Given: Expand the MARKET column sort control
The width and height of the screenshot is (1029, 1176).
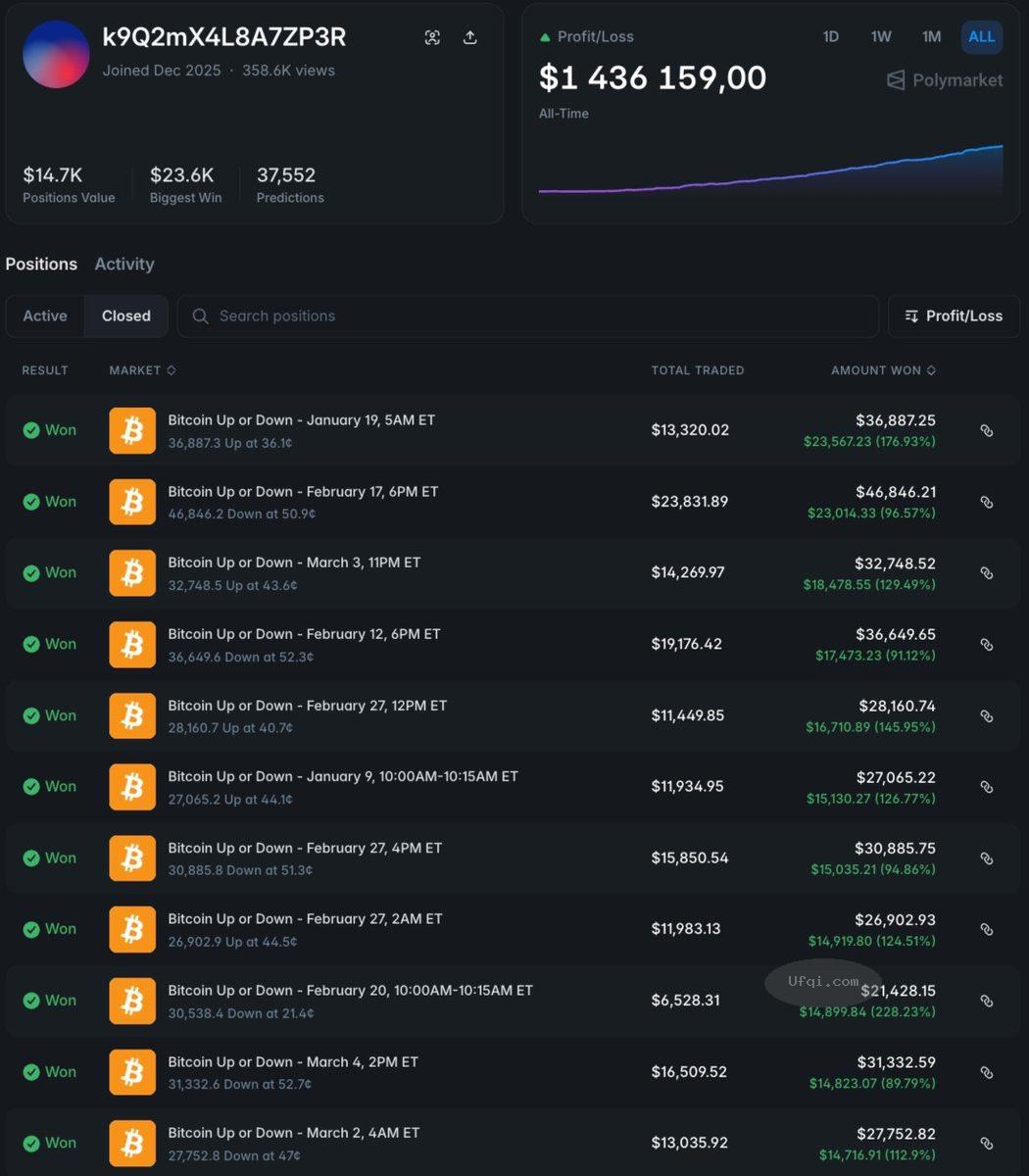Looking at the screenshot, I should point(171,370).
